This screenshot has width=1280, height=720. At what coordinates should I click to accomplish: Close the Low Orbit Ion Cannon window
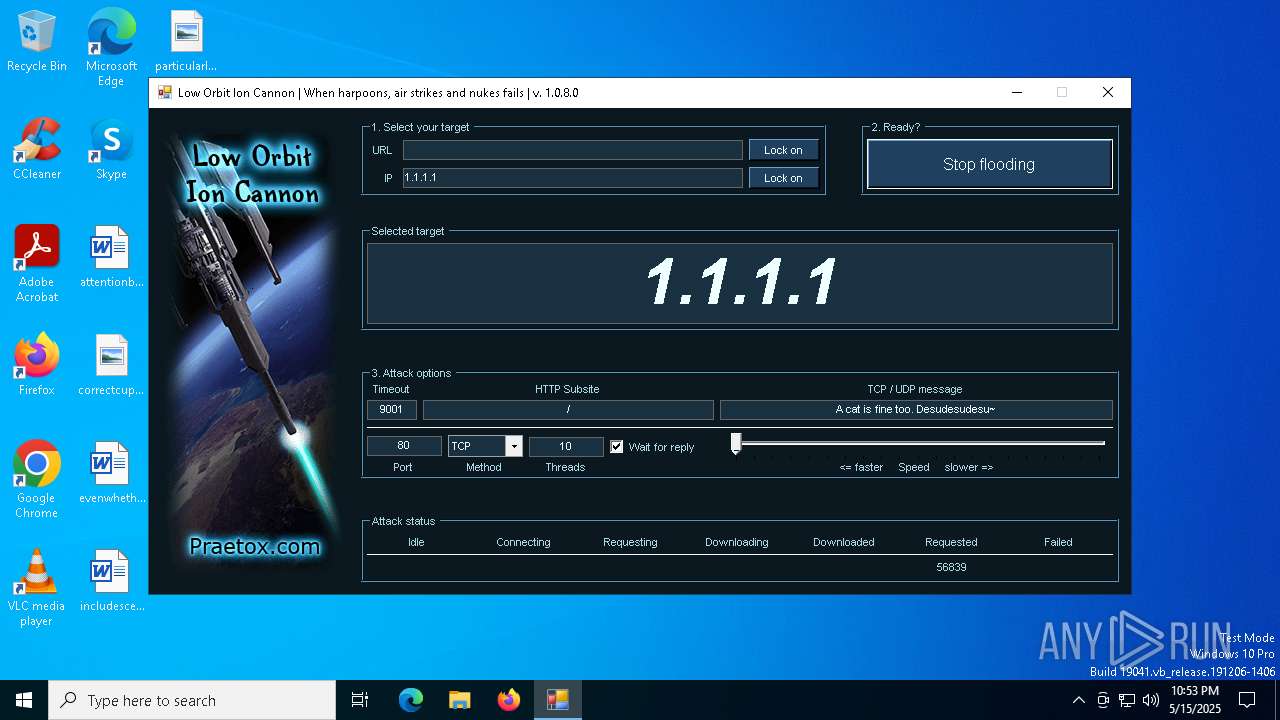pos(1107,93)
